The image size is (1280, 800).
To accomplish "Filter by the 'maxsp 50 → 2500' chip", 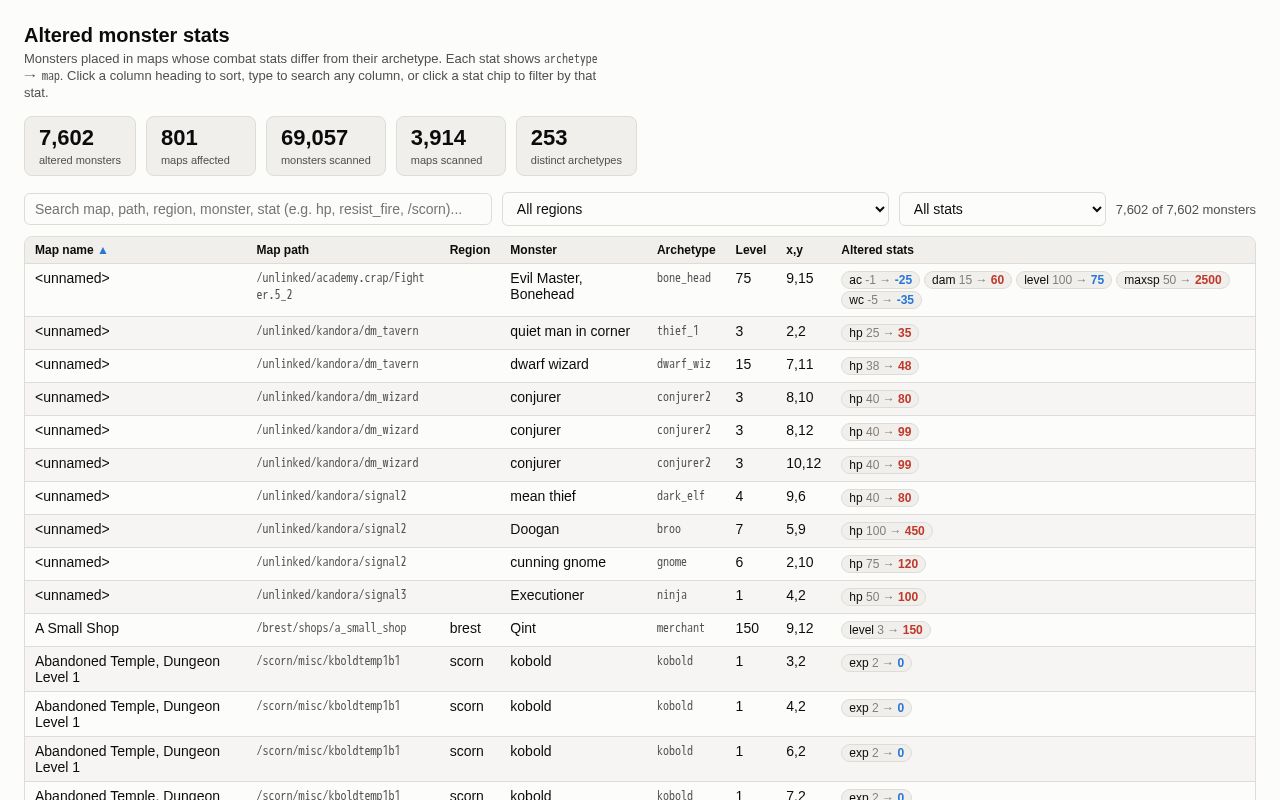I will (1173, 280).
